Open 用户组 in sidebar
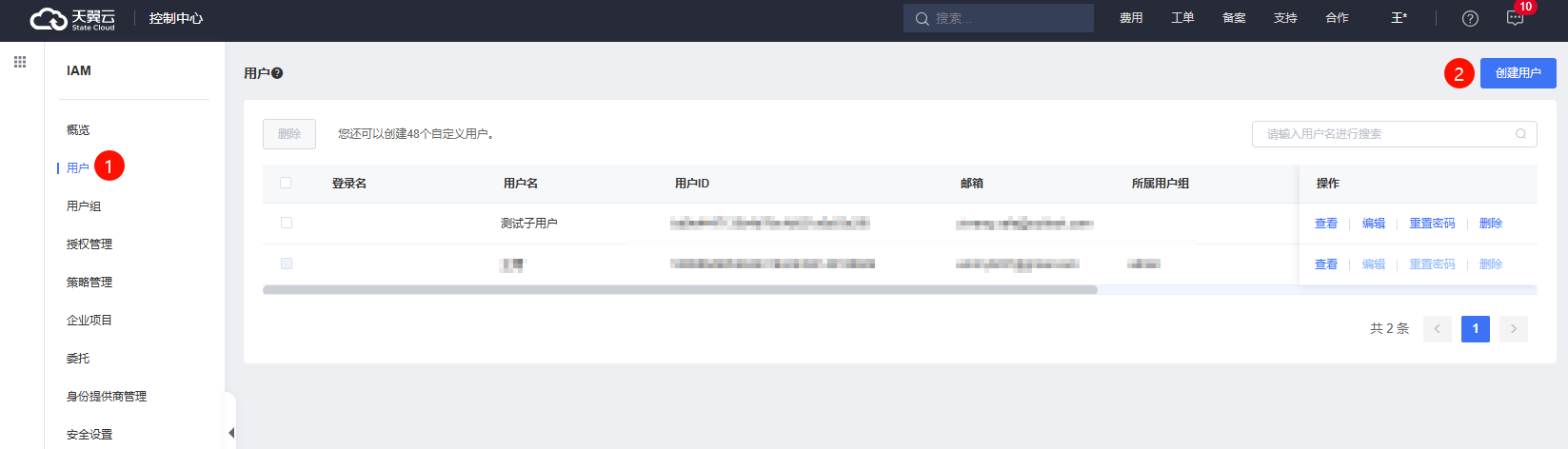Image resolution: width=1568 pixels, height=449 pixels. (x=84, y=206)
